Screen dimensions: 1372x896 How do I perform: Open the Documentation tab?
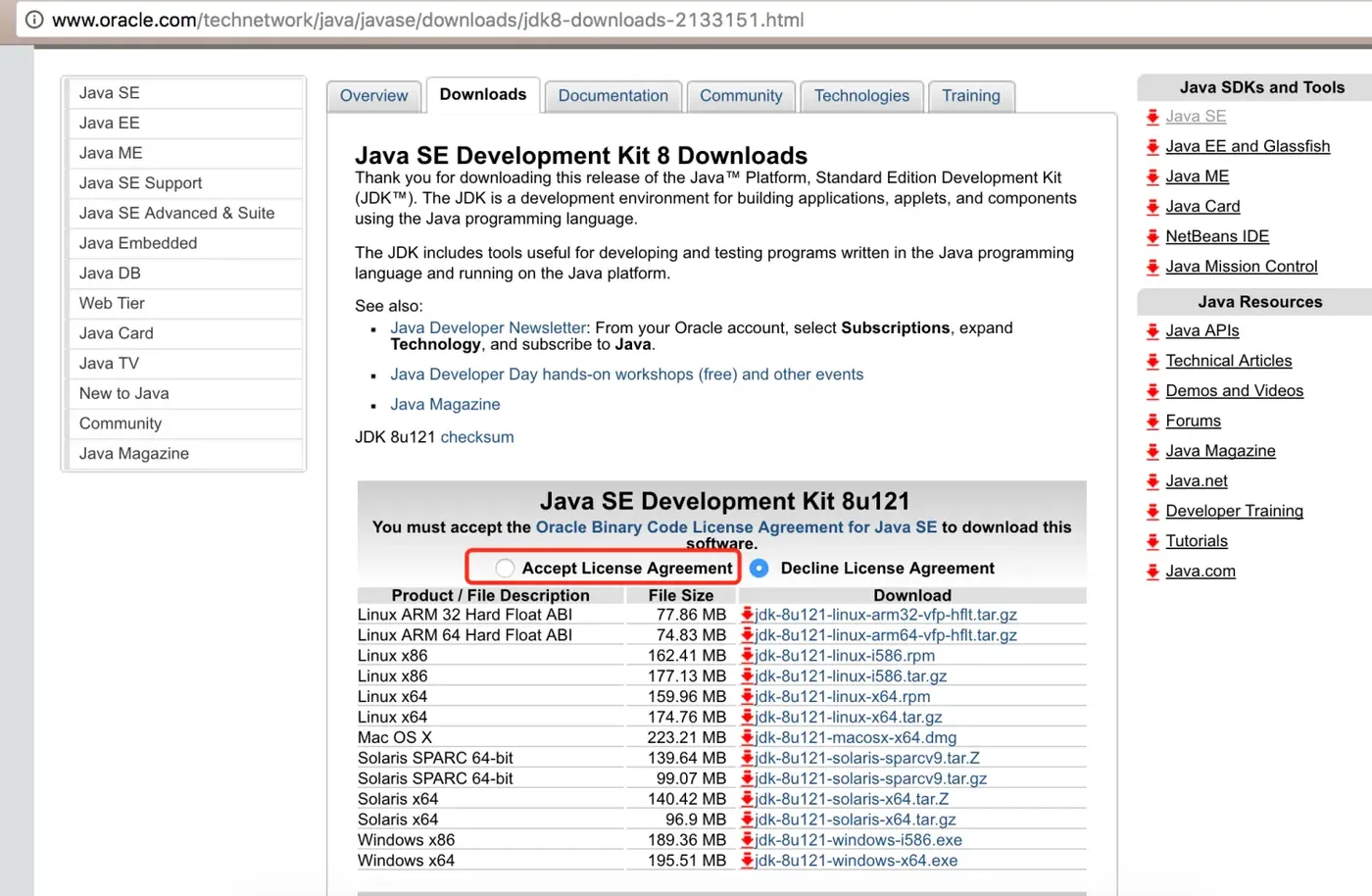pyautogui.click(x=613, y=96)
